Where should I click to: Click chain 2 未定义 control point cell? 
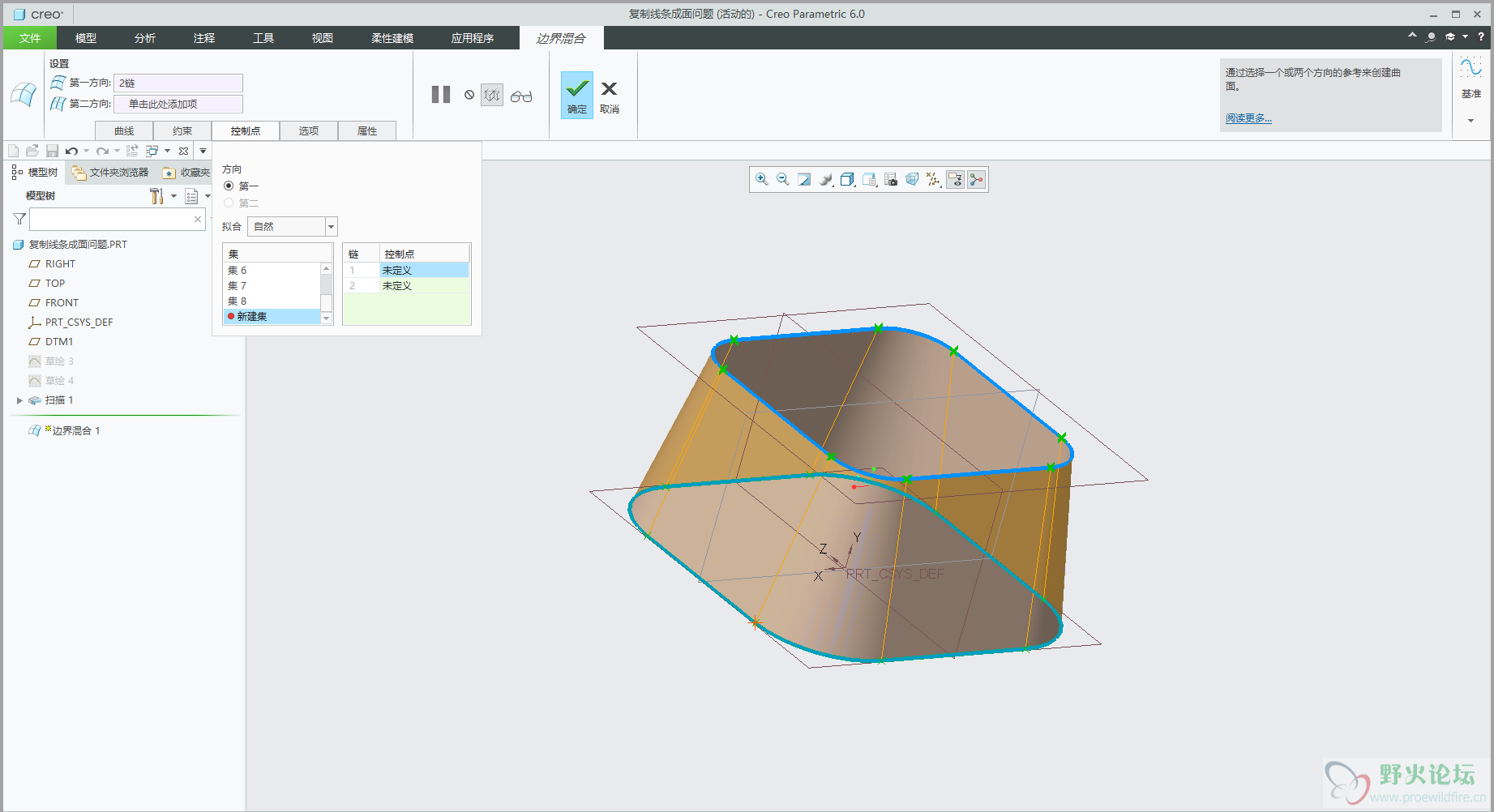(424, 285)
